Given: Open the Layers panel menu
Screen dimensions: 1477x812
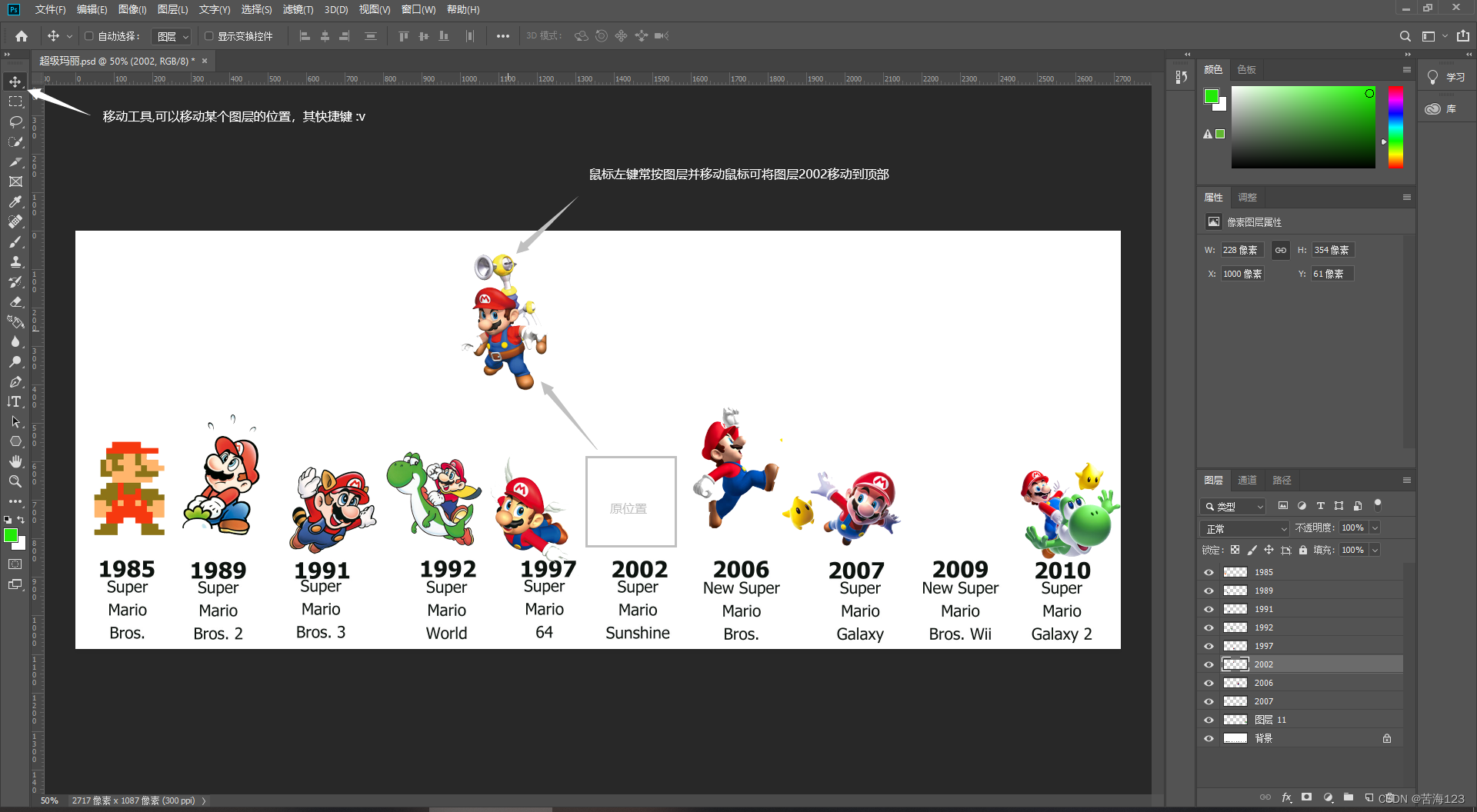Looking at the screenshot, I should coord(1407,481).
